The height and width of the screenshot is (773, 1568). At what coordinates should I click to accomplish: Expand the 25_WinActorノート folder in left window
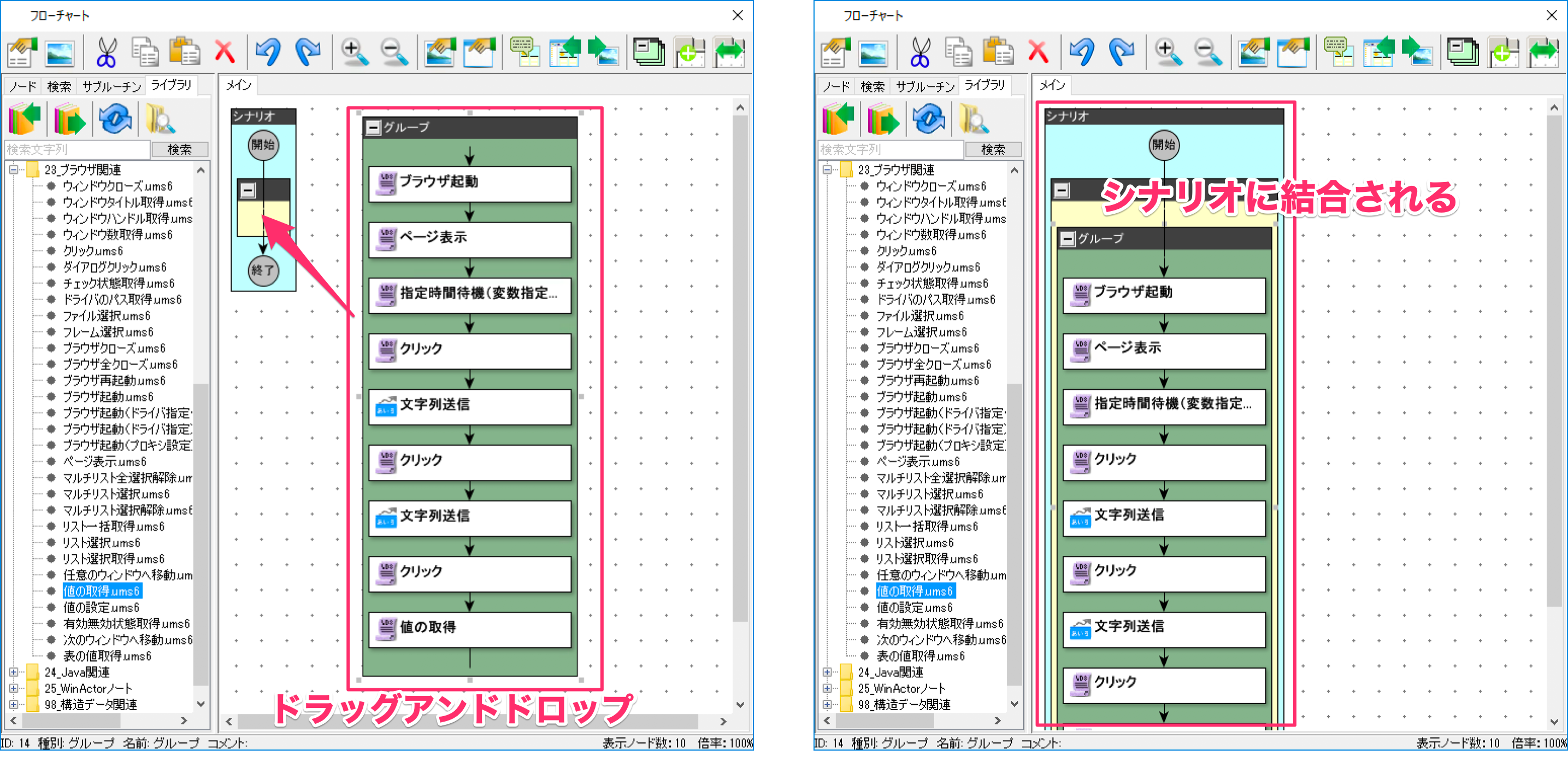pos(14,688)
